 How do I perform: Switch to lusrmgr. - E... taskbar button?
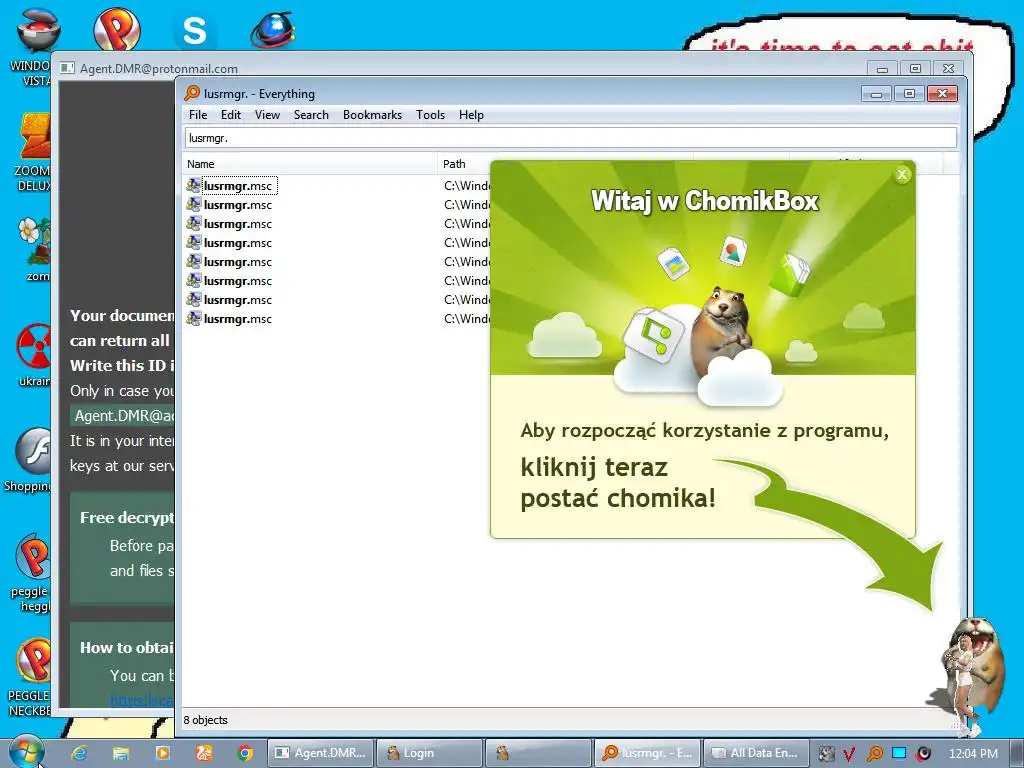(647, 753)
